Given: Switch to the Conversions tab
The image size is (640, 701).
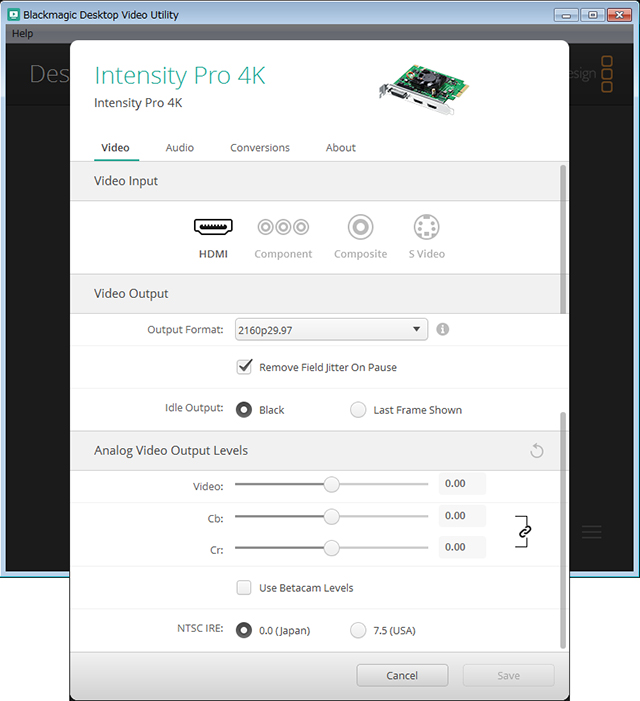Looking at the screenshot, I should tap(260, 148).
